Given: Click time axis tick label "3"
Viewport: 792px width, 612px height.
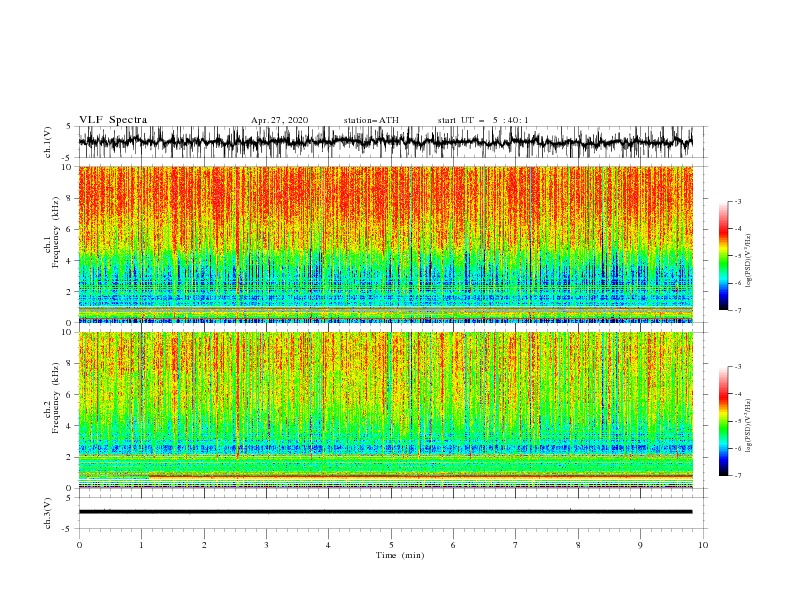Looking at the screenshot, I should coord(266,545).
